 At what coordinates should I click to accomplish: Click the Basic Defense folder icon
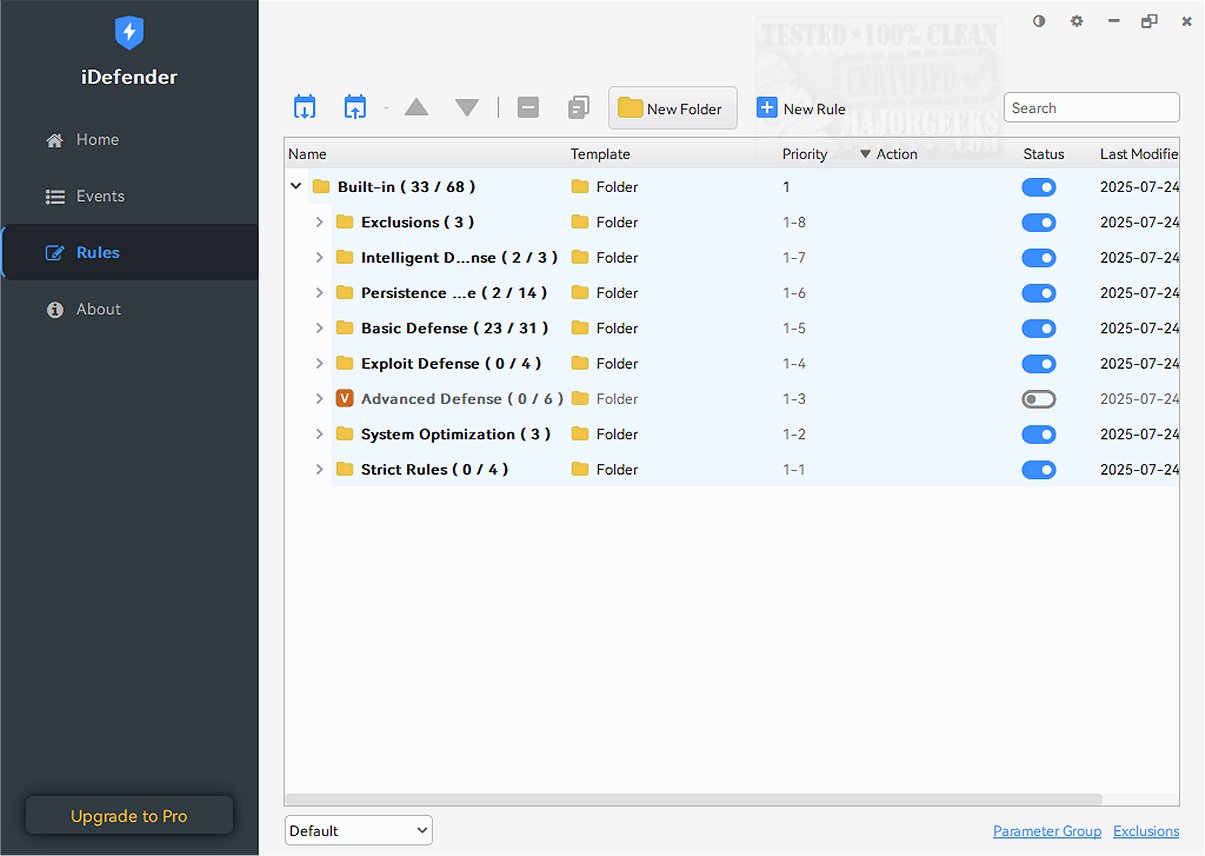345,328
